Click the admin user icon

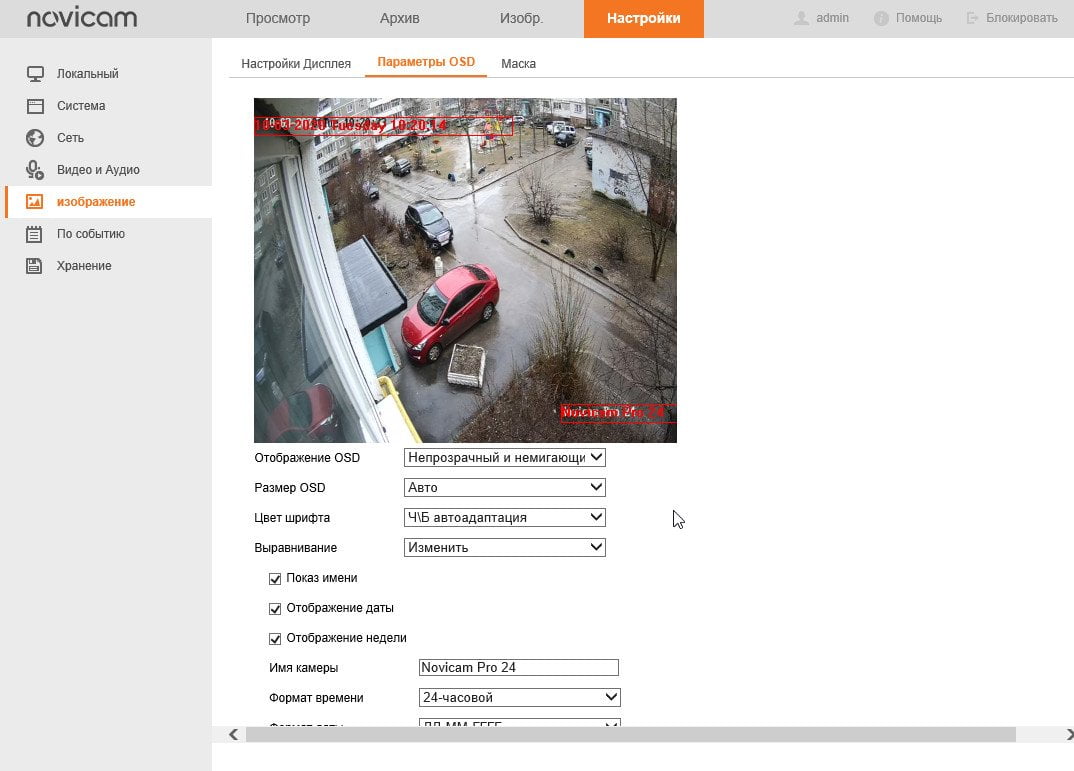pos(801,18)
